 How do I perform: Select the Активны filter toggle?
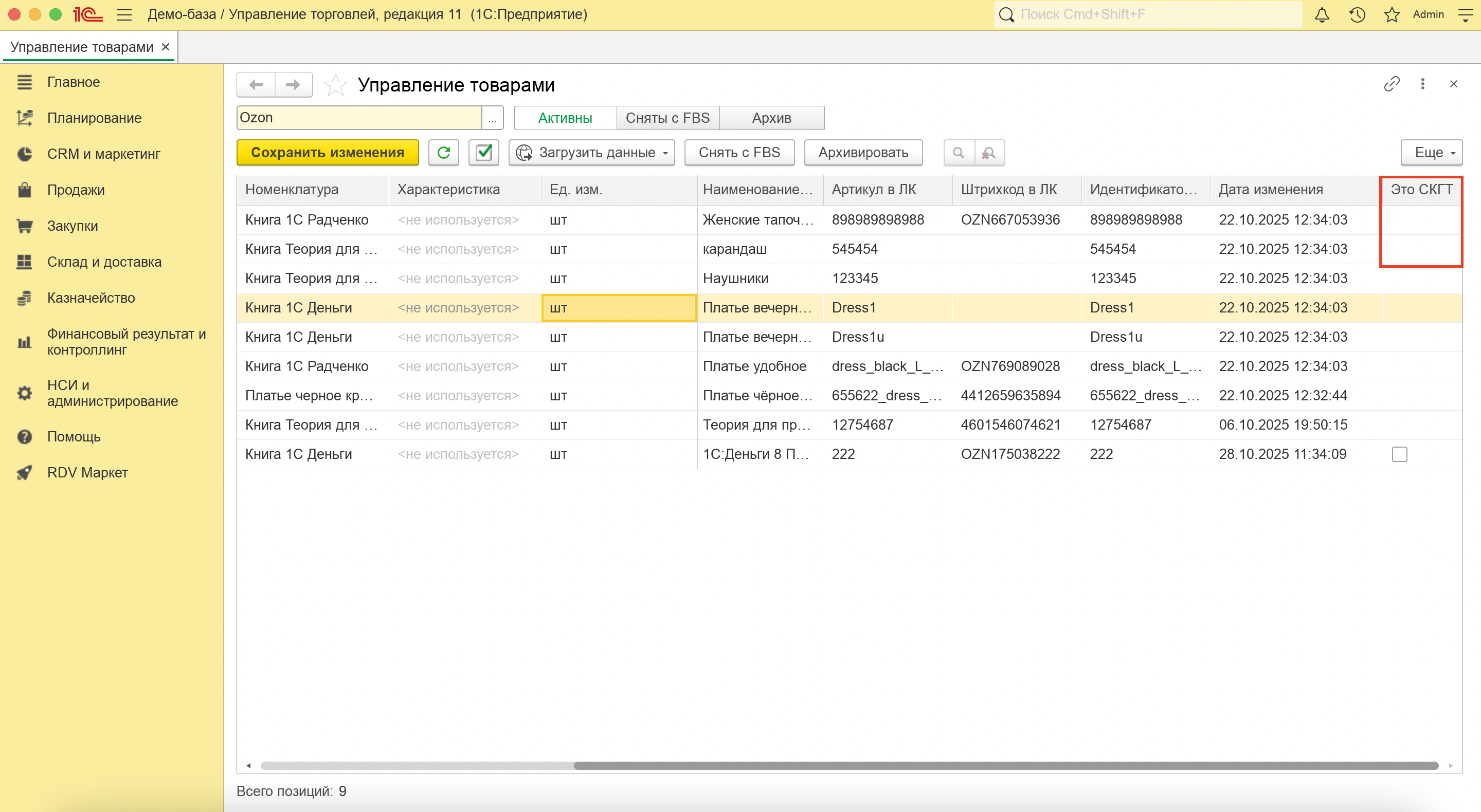(565, 118)
